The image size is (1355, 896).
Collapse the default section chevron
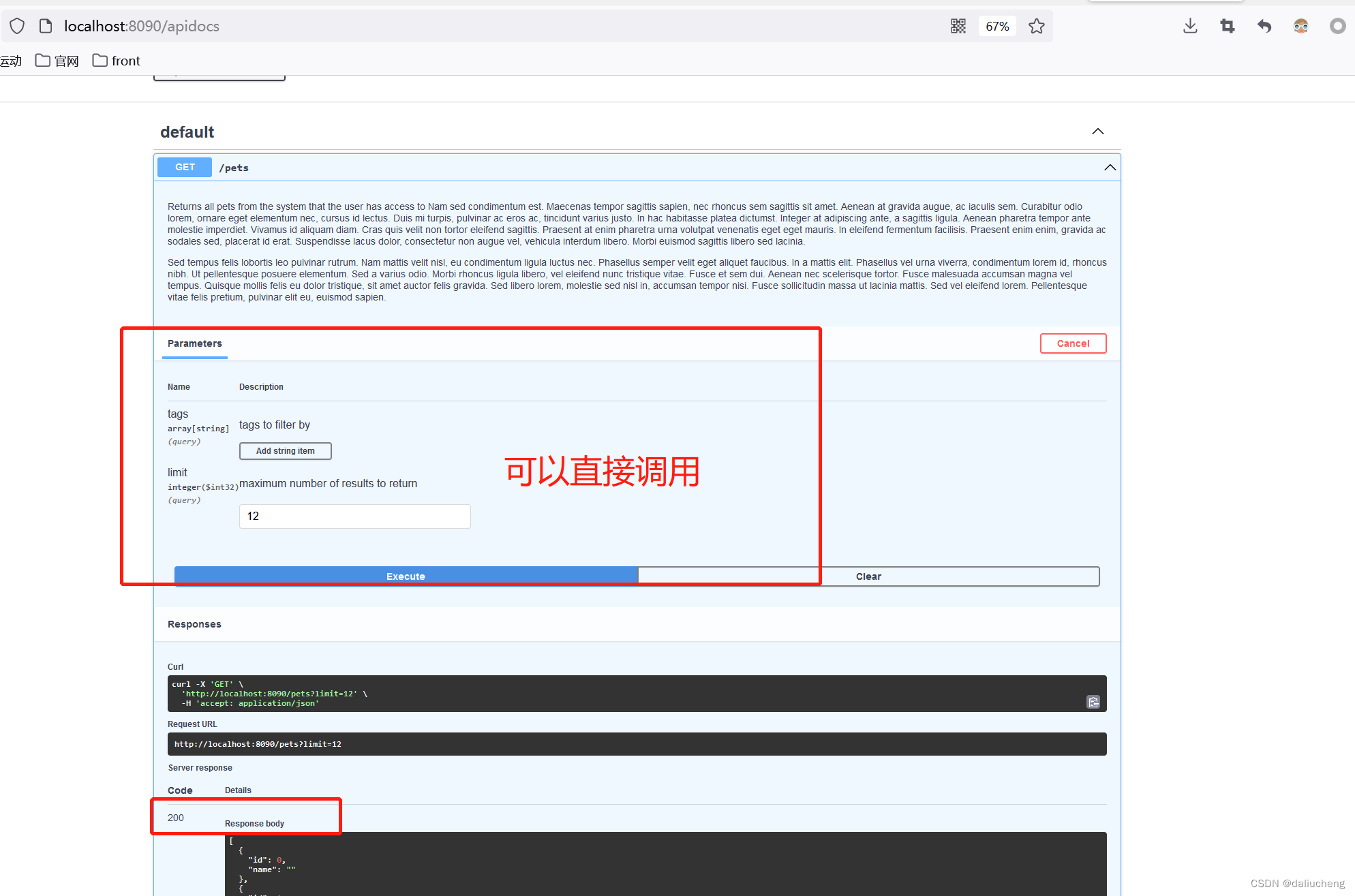coord(1097,132)
